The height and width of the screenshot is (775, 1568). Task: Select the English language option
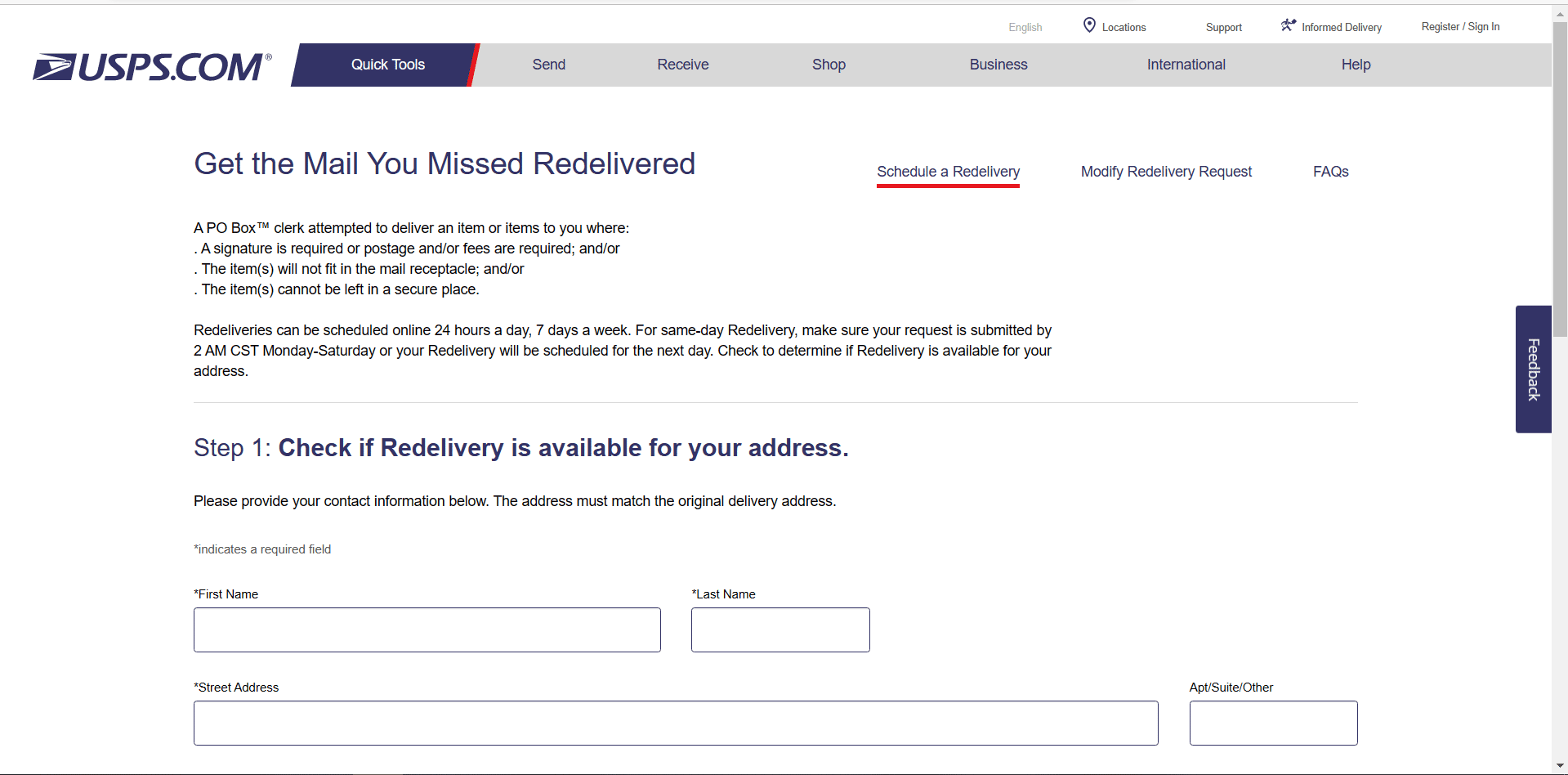(1025, 28)
